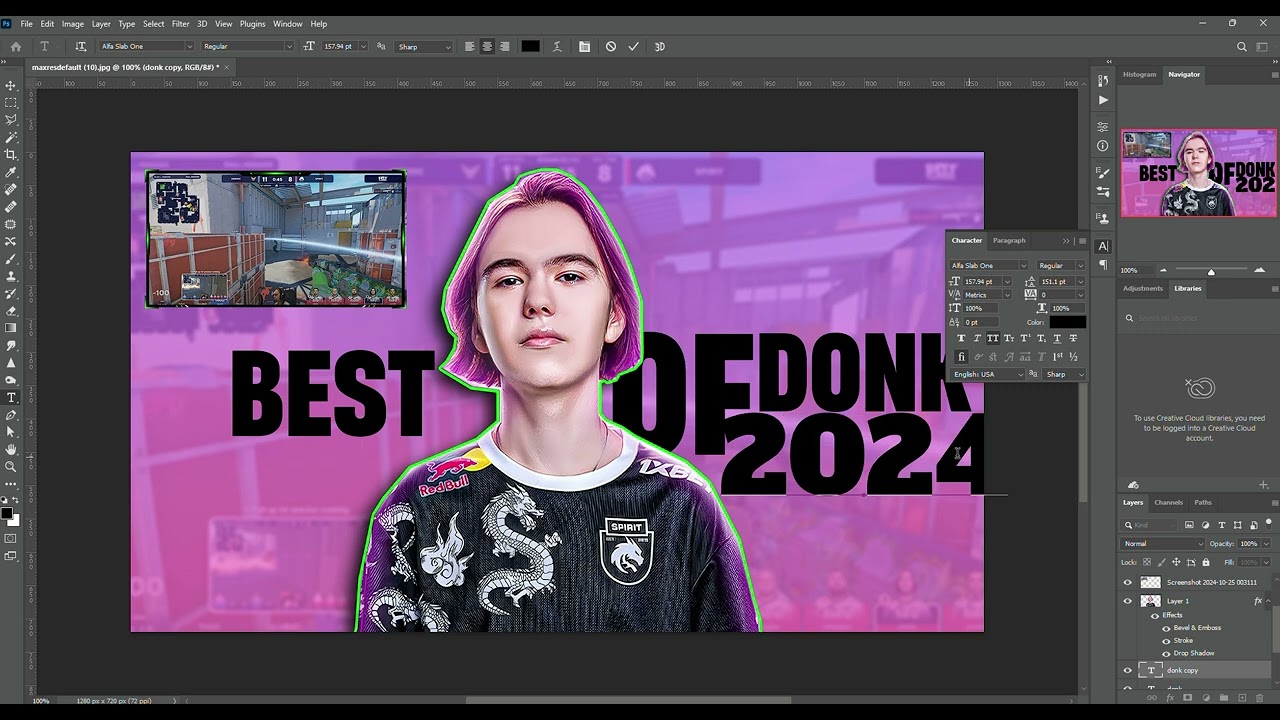Image resolution: width=1280 pixels, height=720 pixels.
Task: Click the Home icon in options bar
Action: coord(15,46)
